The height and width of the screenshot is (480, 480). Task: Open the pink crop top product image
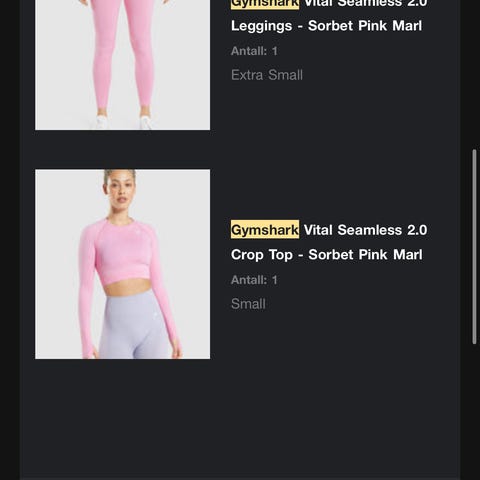122,264
